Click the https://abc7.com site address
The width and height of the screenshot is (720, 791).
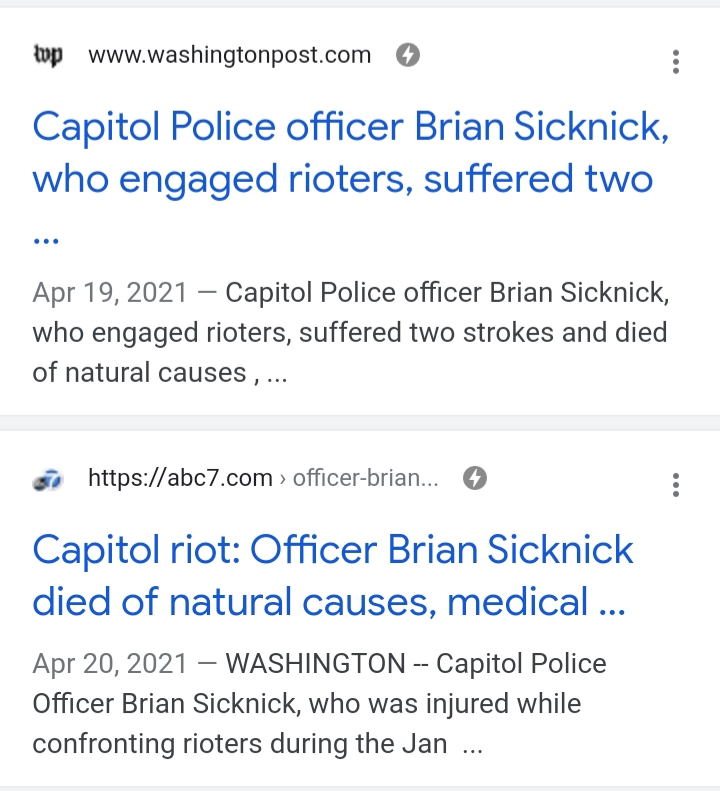point(180,479)
